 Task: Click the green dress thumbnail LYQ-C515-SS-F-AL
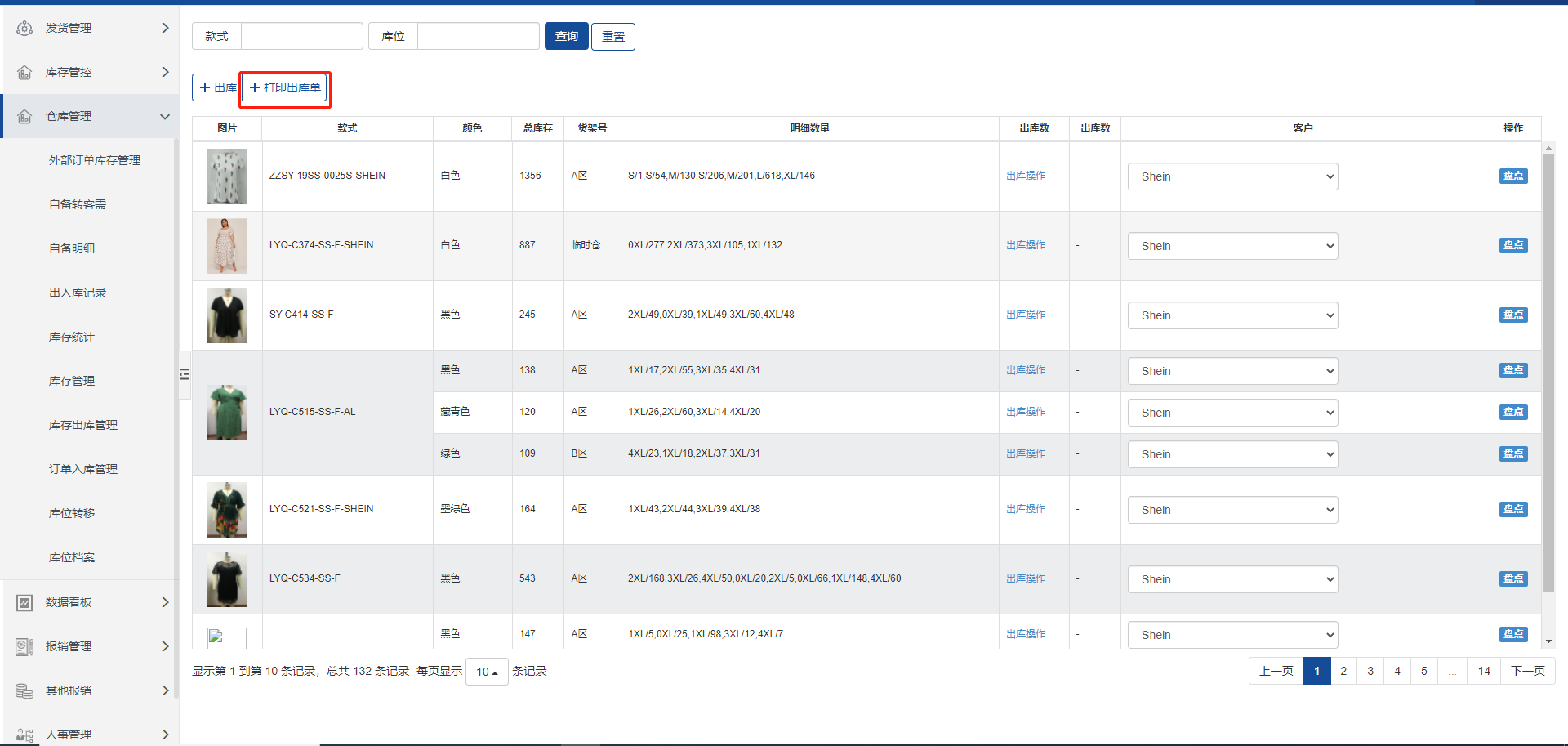(227, 413)
